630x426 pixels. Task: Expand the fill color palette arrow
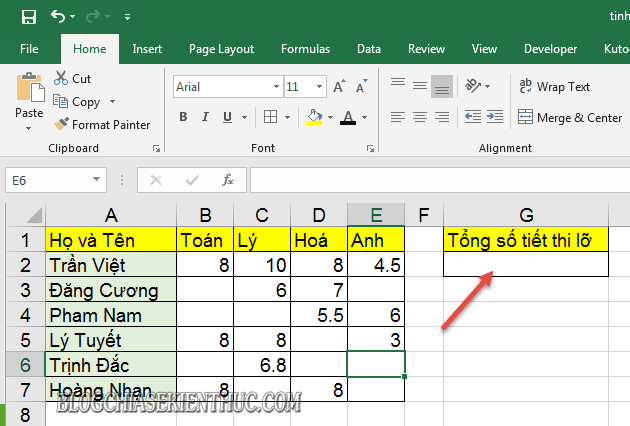pos(330,117)
